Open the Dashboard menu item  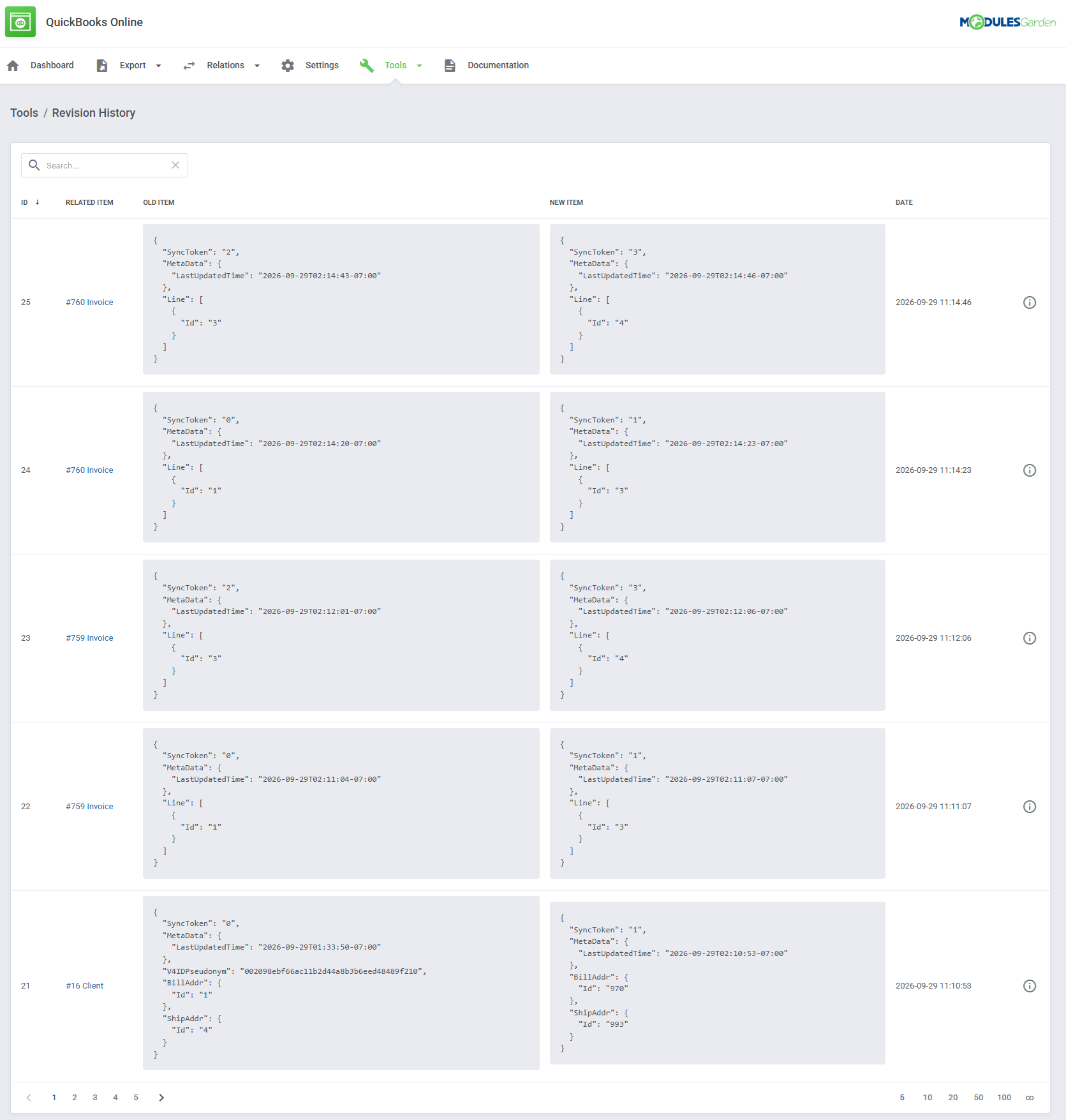52,65
